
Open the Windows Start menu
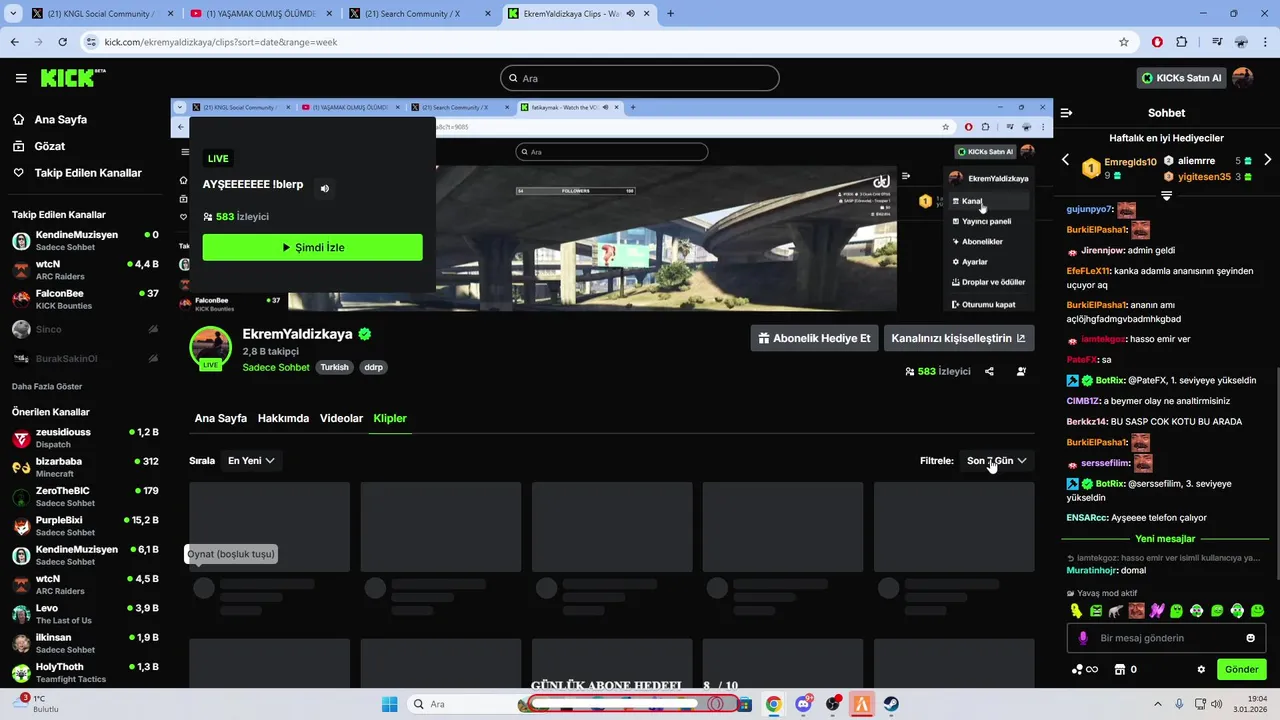[x=390, y=704]
